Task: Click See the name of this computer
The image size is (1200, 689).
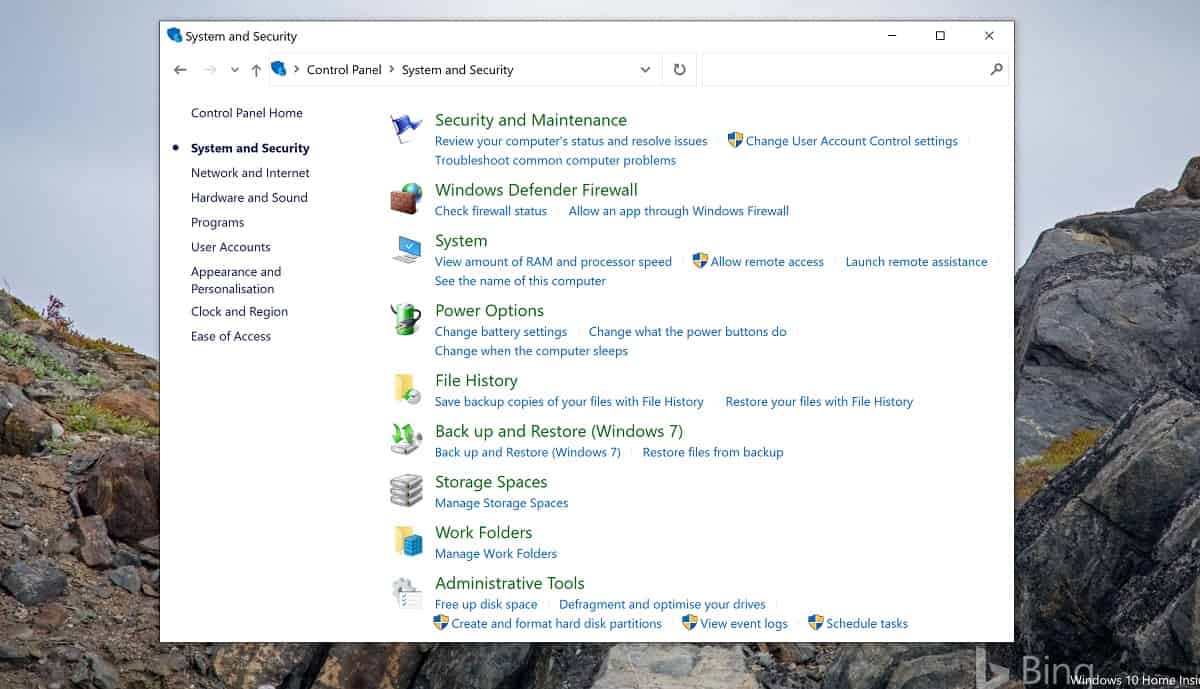Action: click(520, 281)
